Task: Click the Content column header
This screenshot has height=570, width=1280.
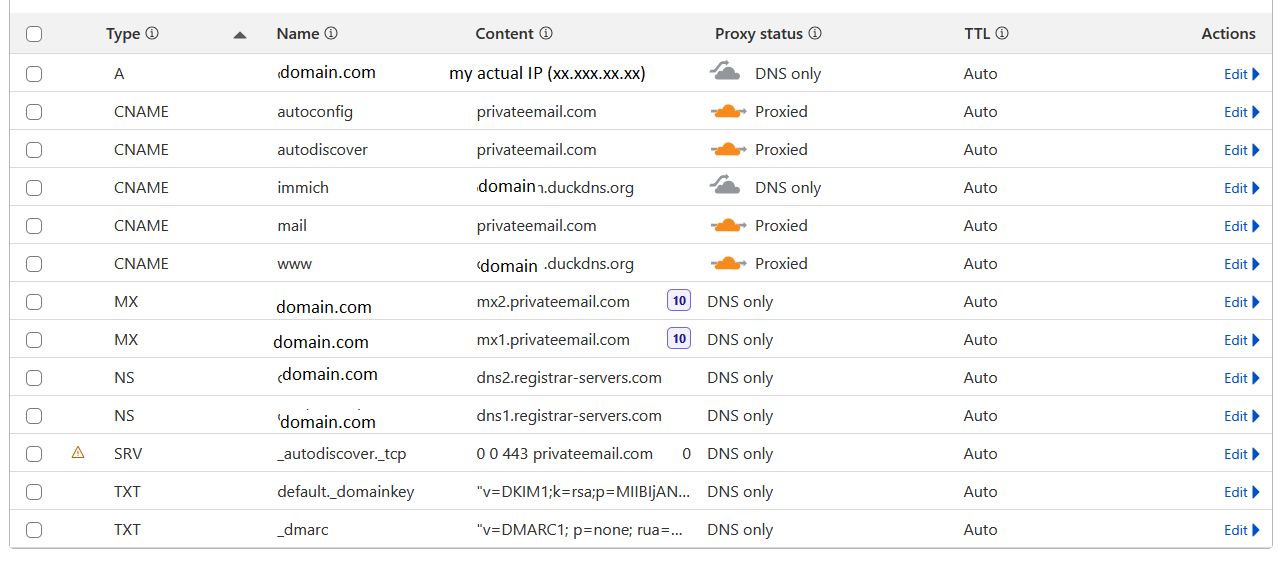Action: tap(504, 33)
